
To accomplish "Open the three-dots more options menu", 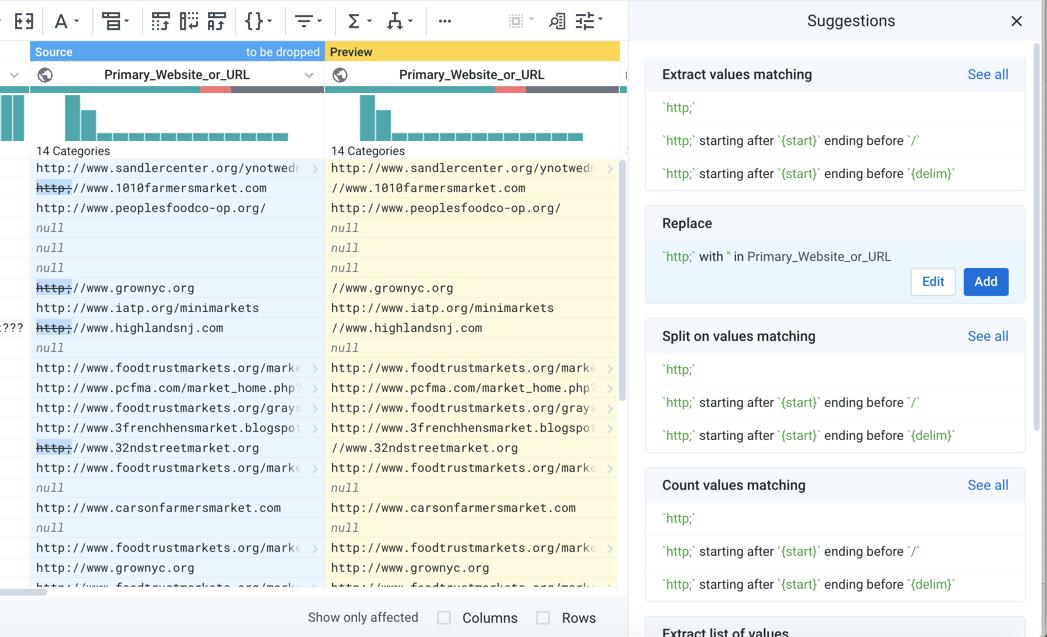I will tap(445, 21).
